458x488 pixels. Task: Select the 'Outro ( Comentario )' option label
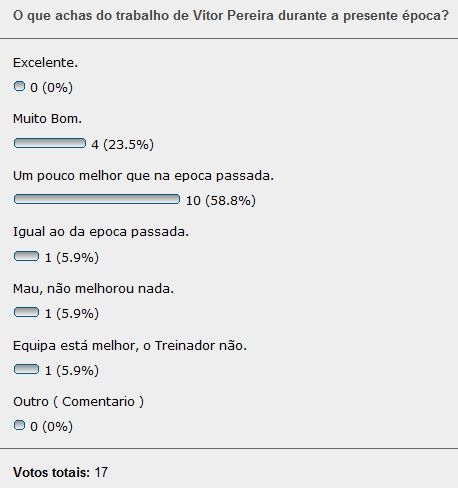coord(78,402)
